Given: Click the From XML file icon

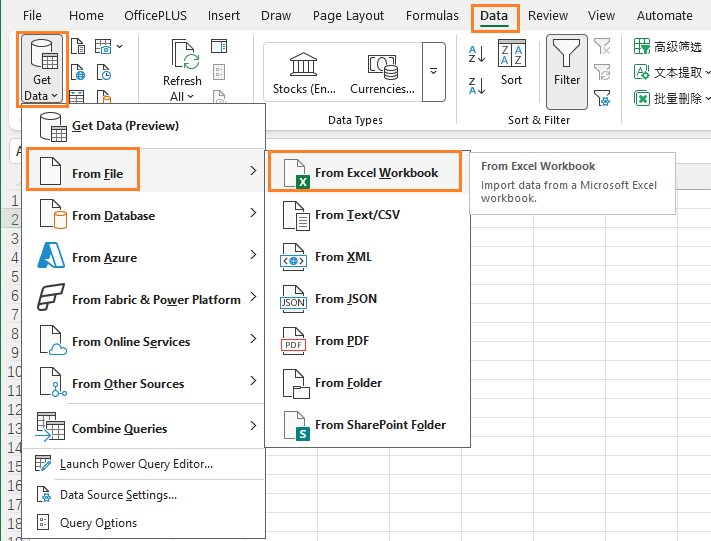Looking at the screenshot, I should tap(294, 258).
